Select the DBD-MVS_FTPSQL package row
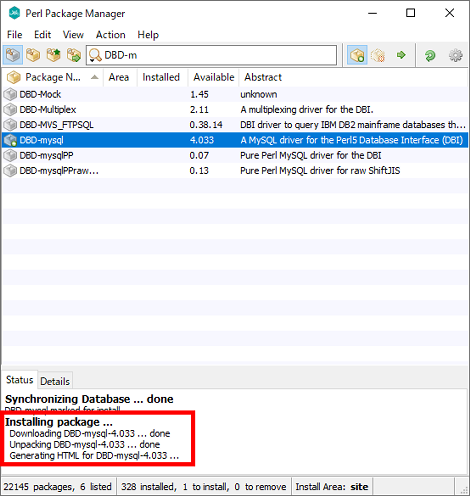470x496 pixels. [x=235, y=125]
